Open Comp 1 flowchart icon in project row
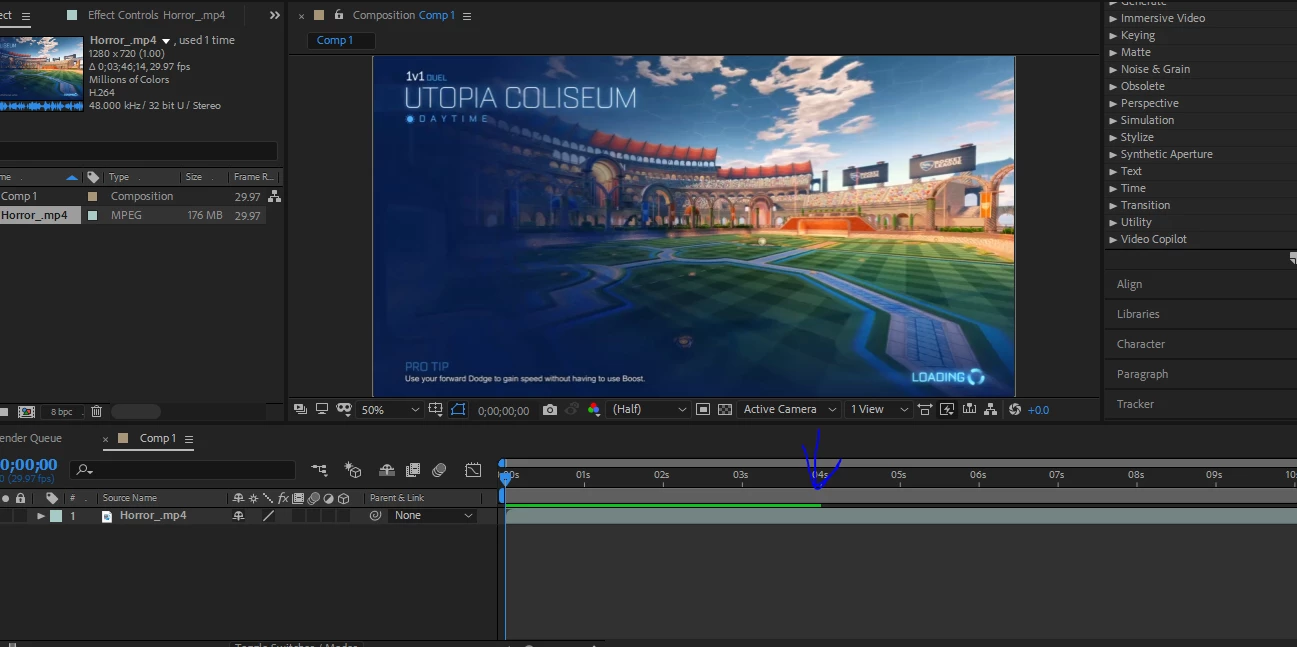Screen dimensions: 1297x647 coord(274,197)
